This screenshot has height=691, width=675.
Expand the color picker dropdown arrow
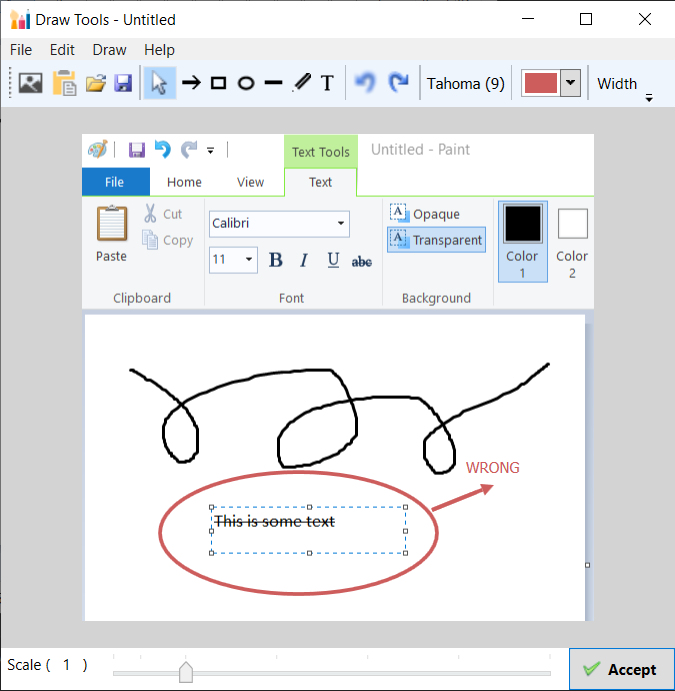[x=570, y=84]
